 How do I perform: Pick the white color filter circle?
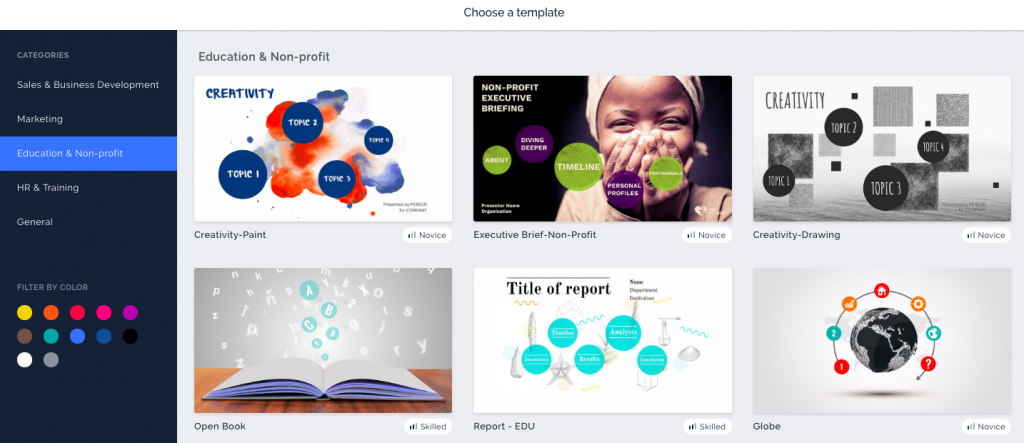[x=24, y=359]
